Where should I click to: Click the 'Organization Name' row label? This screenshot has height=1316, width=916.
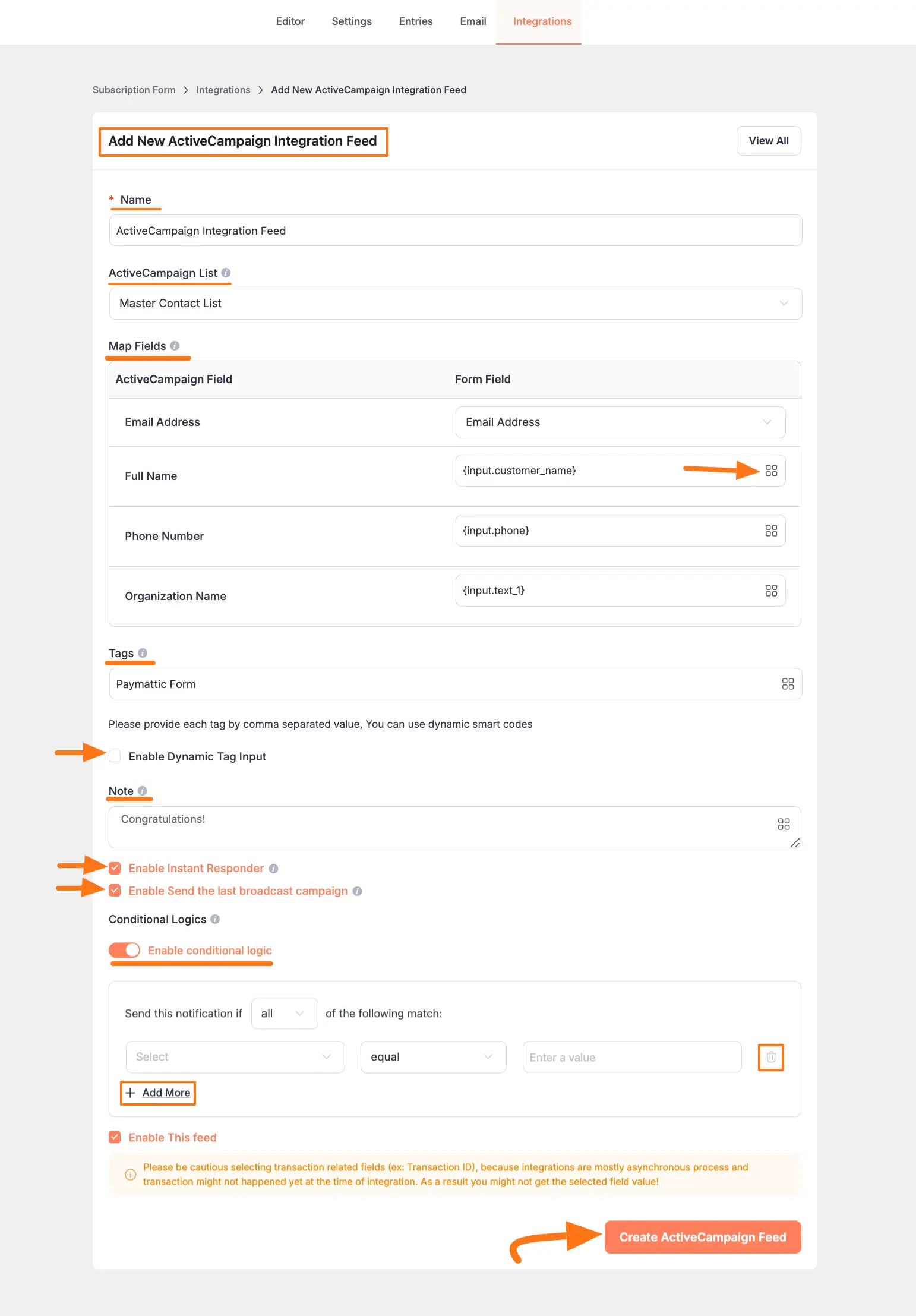[x=175, y=596]
